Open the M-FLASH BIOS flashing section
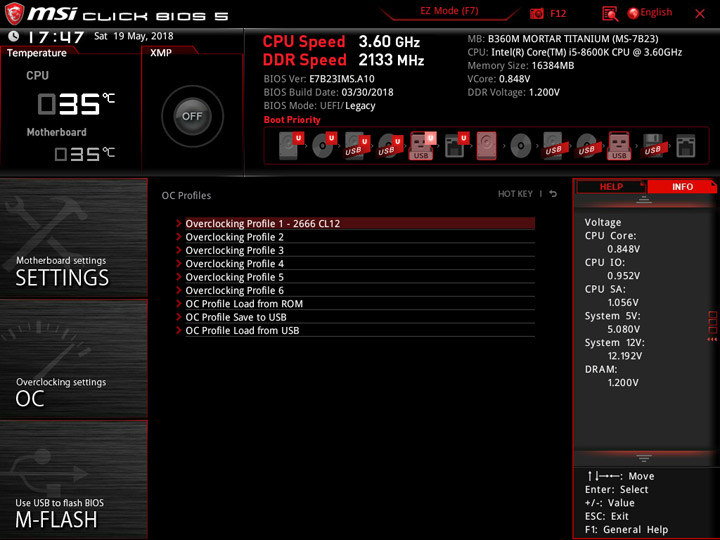The width and height of the screenshot is (720, 540). point(73,479)
